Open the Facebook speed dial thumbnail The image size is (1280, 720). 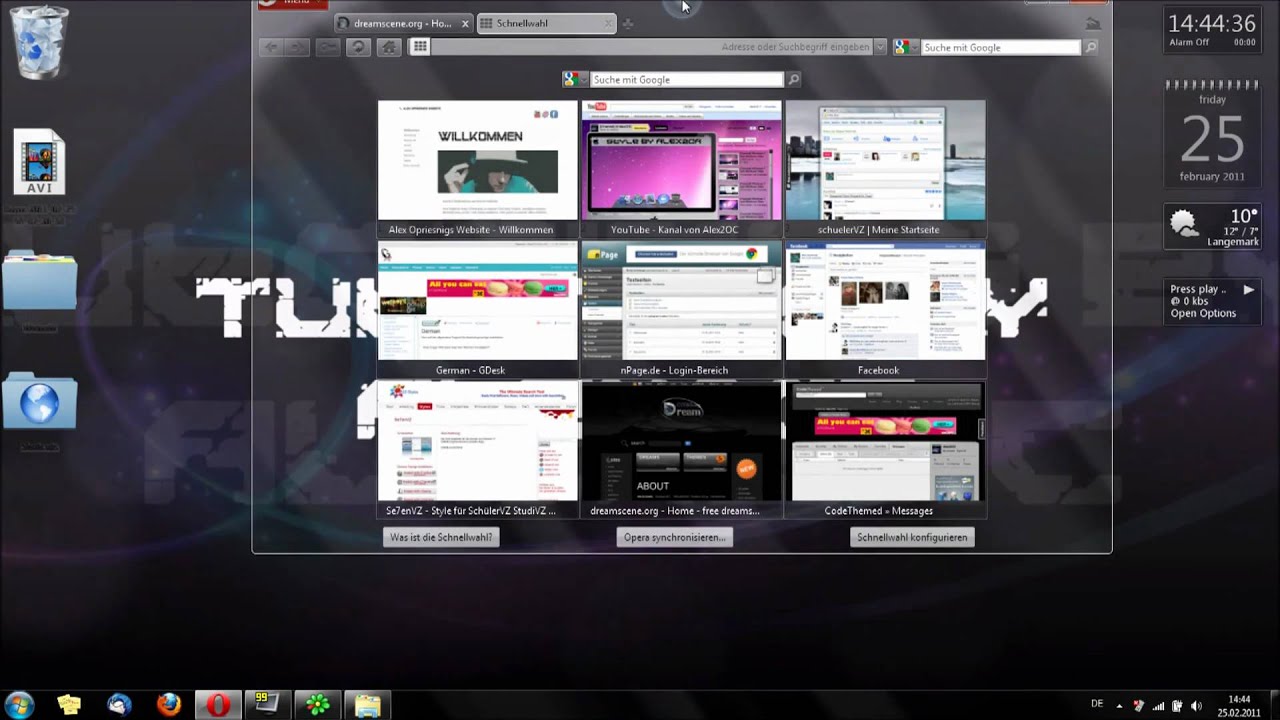tap(885, 309)
